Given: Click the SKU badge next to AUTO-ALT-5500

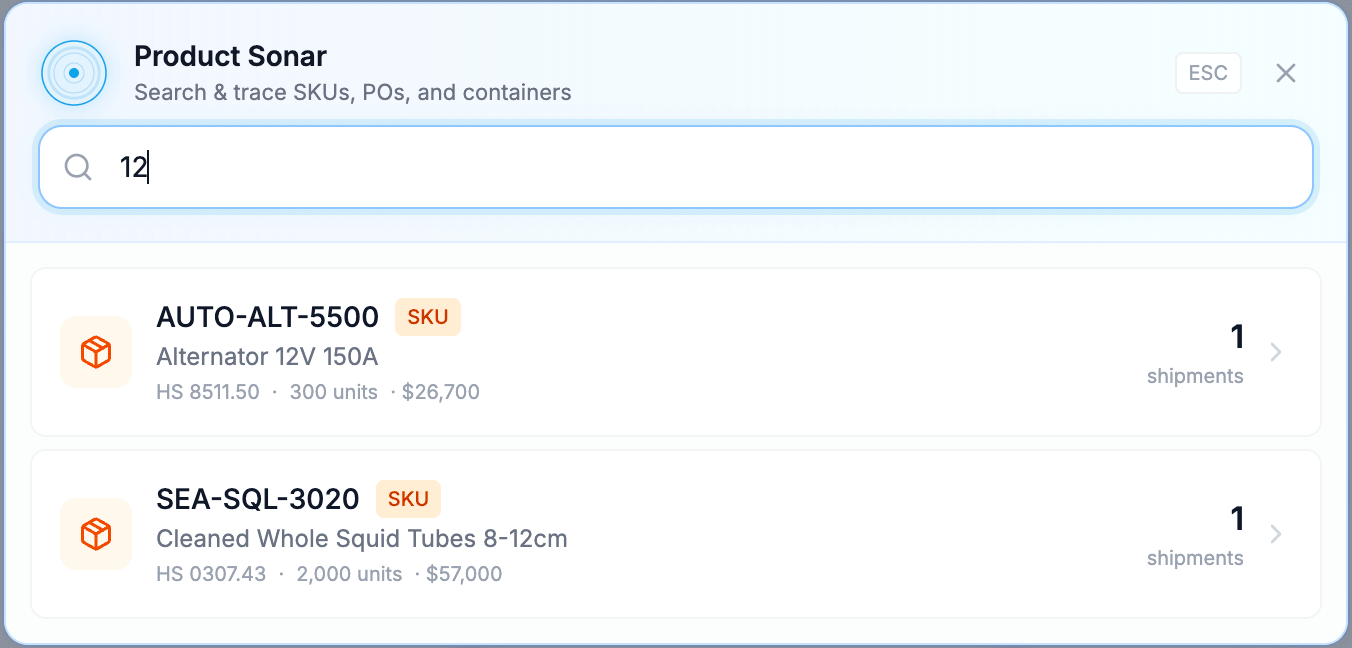Looking at the screenshot, I should click(x=428, y=317).
